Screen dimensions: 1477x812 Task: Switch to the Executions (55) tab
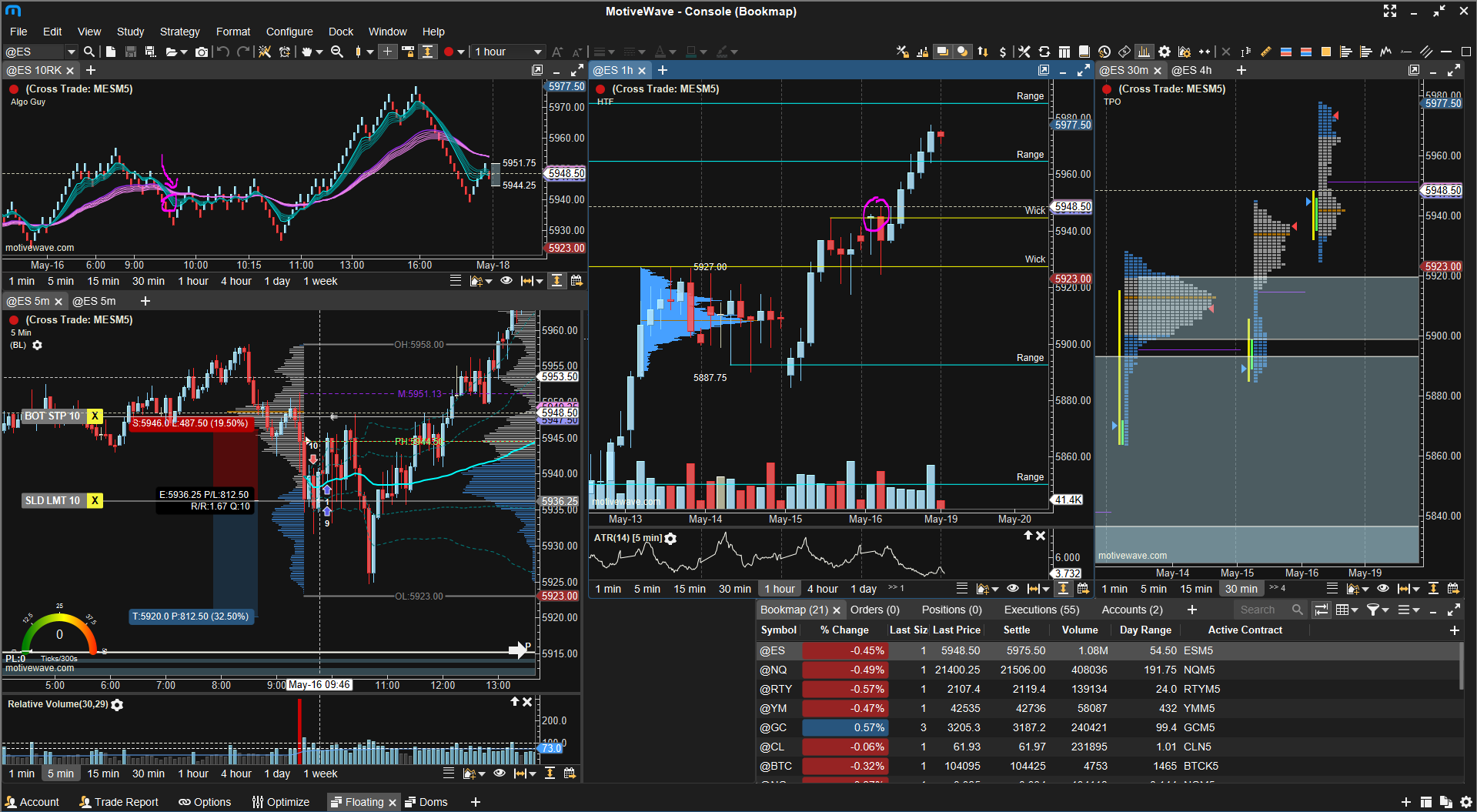[1041, 610]
